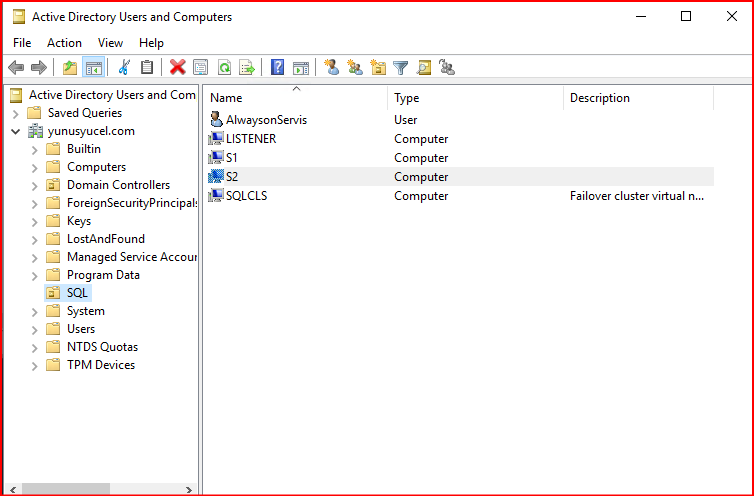Click the Cut scissors icon
754x496 pixels.
click(124, 67)
